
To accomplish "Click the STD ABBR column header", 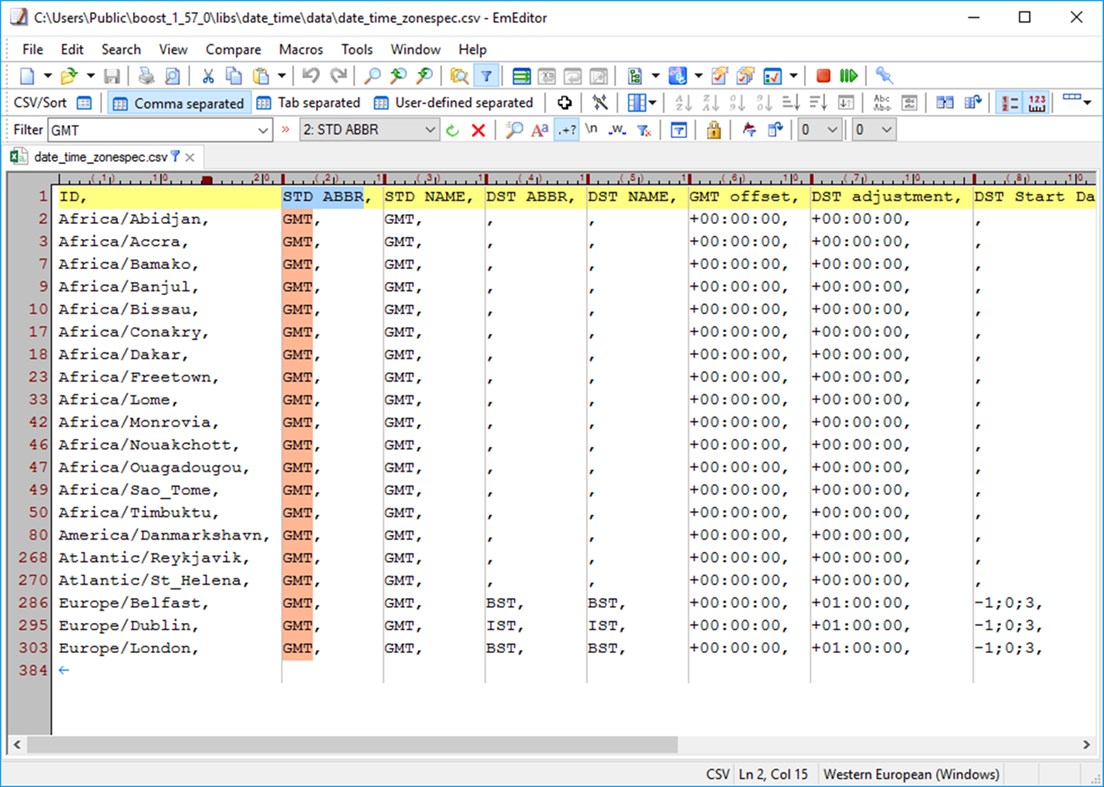I will click(323, 197).
